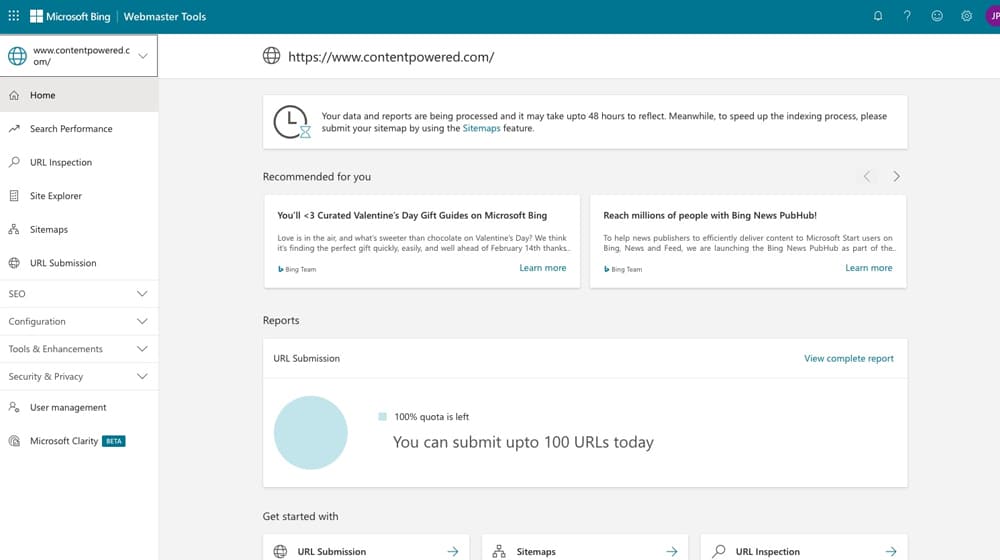The image size is (1000, 560).
Task: Open URL Submission menu item in sidebar
Action: [79, 263]
